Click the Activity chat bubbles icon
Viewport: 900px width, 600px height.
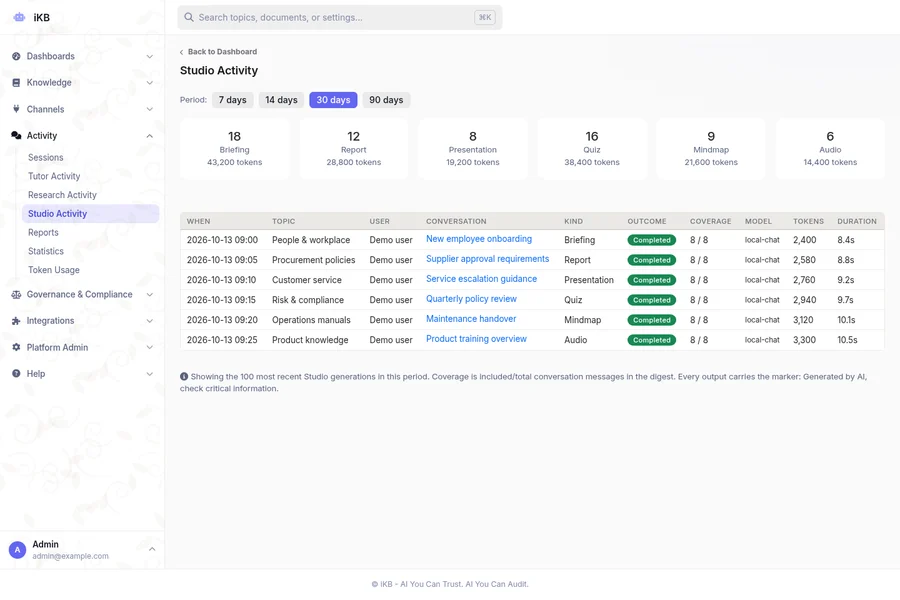(x=16, y=136)
